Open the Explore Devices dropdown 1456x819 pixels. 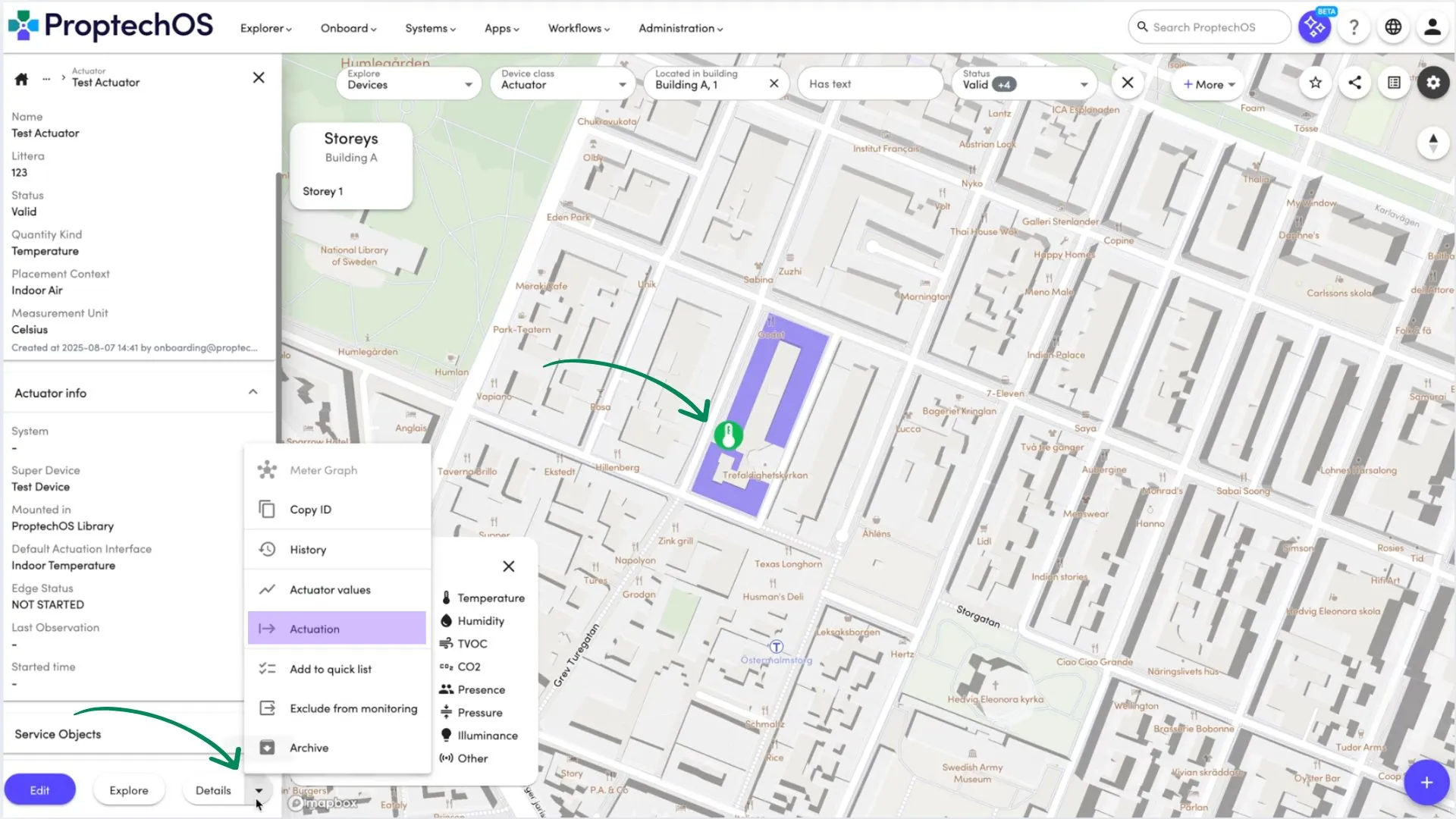[x=409, y=83]
